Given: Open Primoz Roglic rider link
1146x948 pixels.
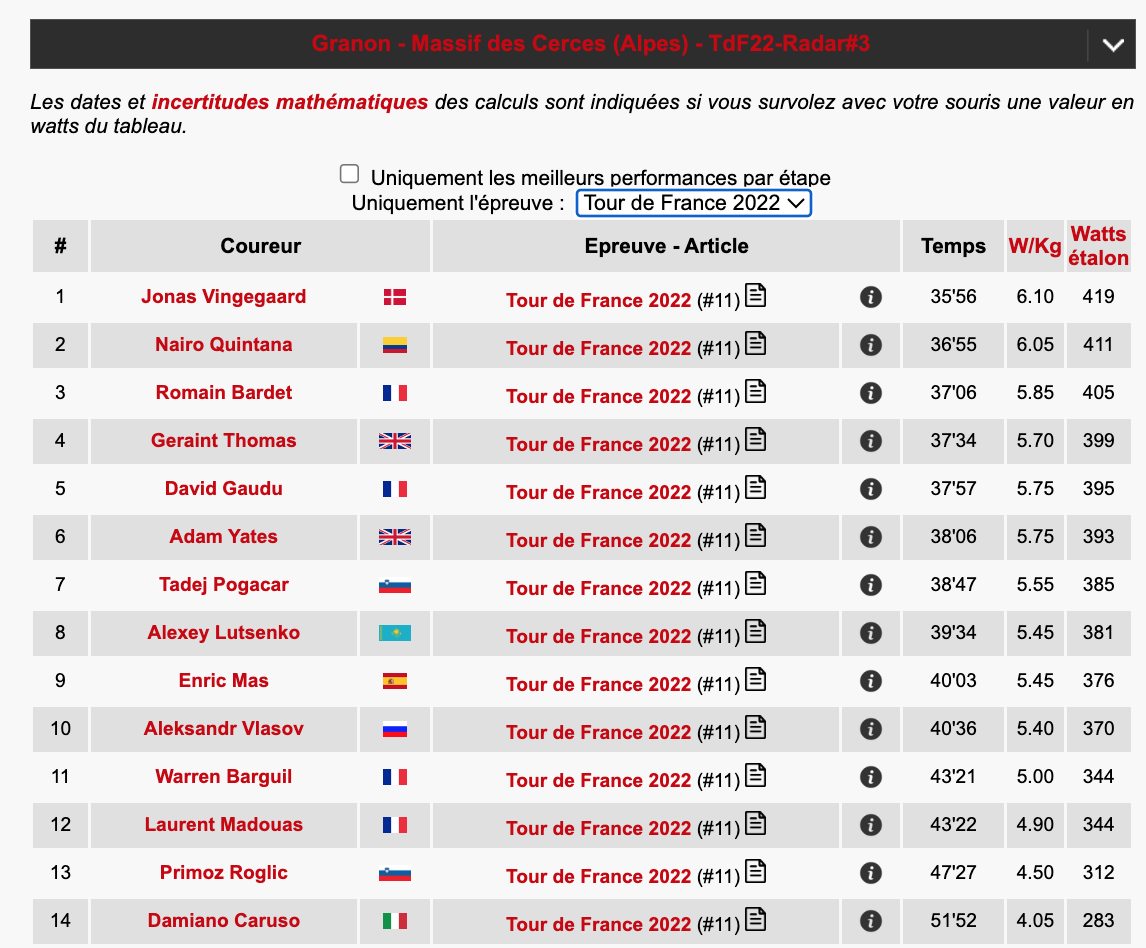Looking at the screenshot, I should [x=224, y=872].
